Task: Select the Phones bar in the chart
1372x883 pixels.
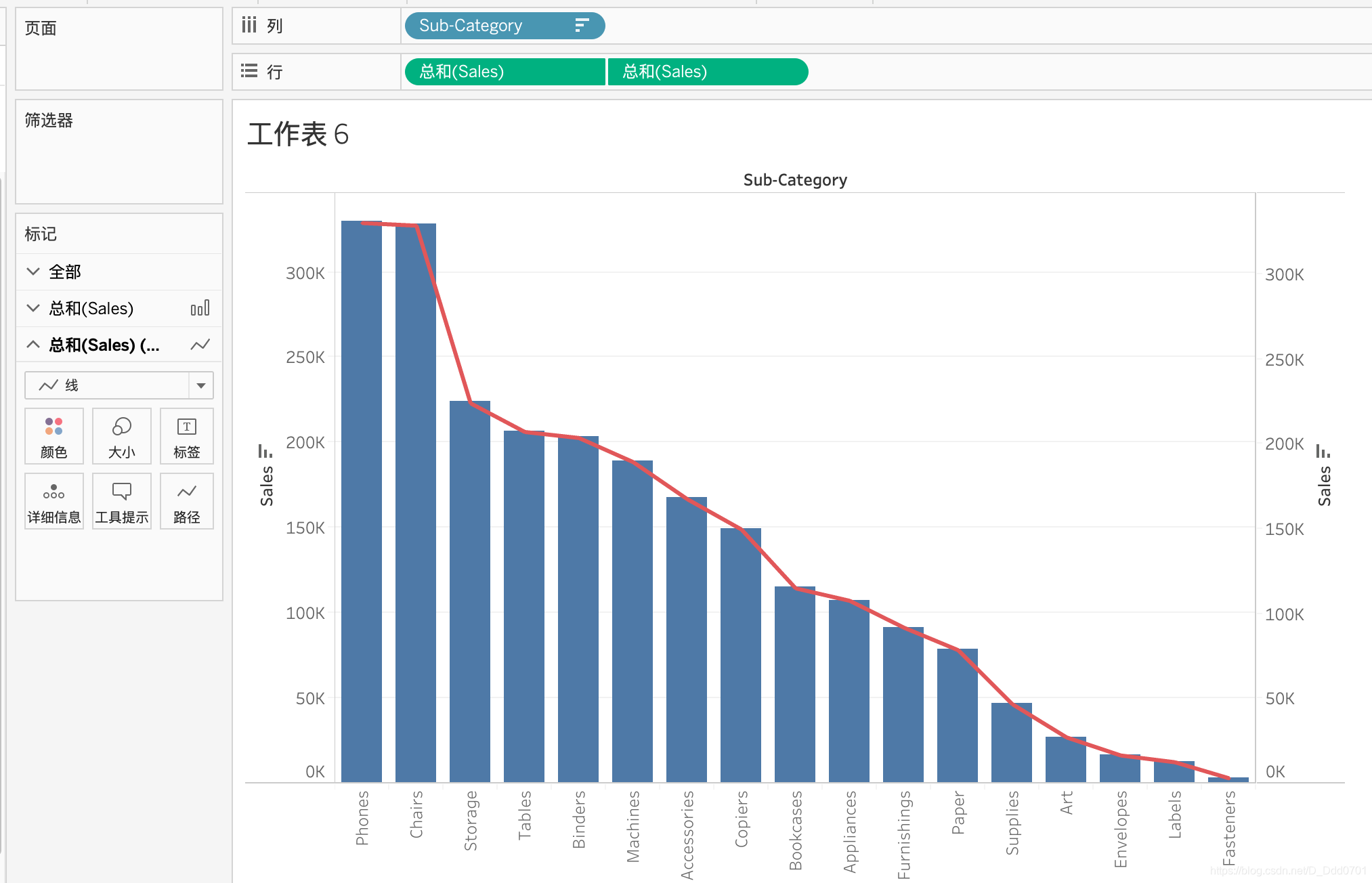Action: click(362, 501)
